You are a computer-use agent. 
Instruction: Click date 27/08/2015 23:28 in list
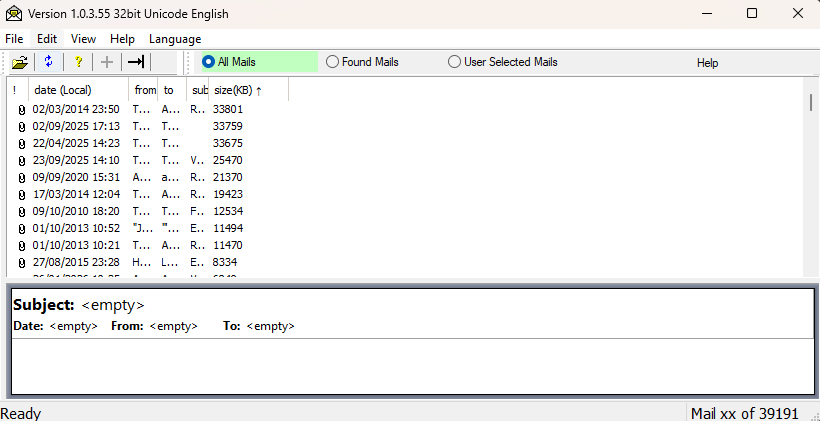click(x=76, y=262)
